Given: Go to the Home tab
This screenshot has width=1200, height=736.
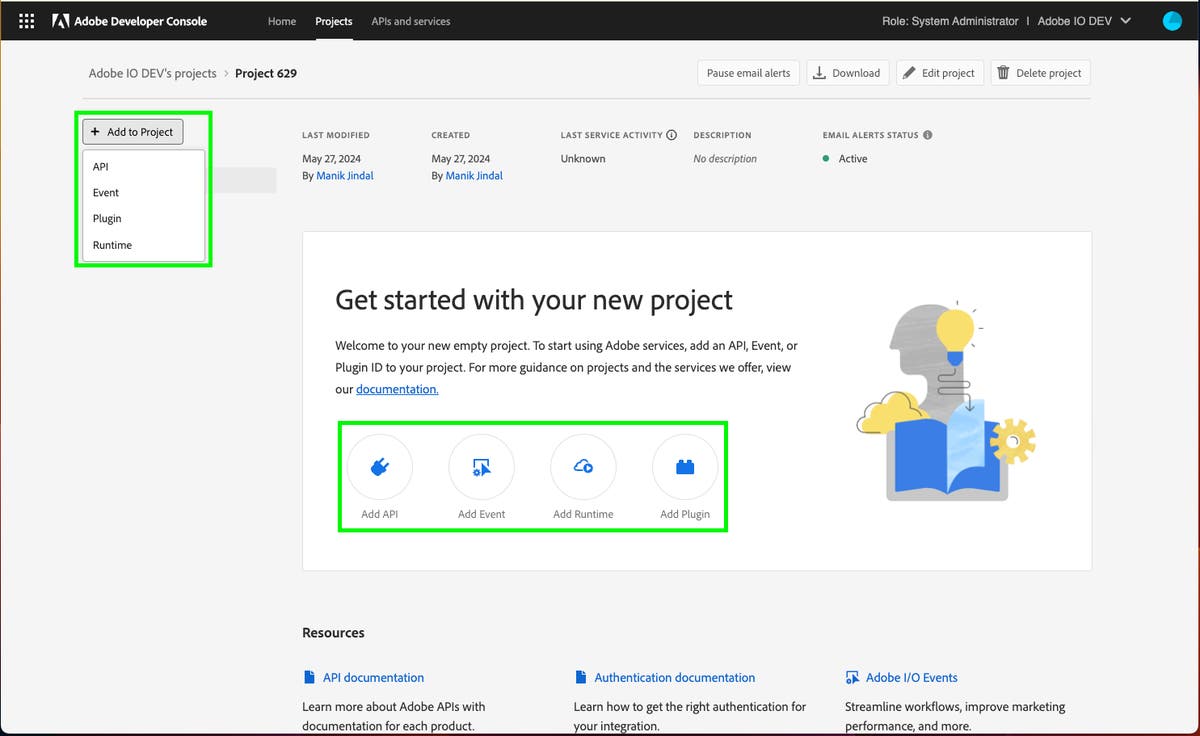Looking at the screenshot, I should click(x=282, y=21).
